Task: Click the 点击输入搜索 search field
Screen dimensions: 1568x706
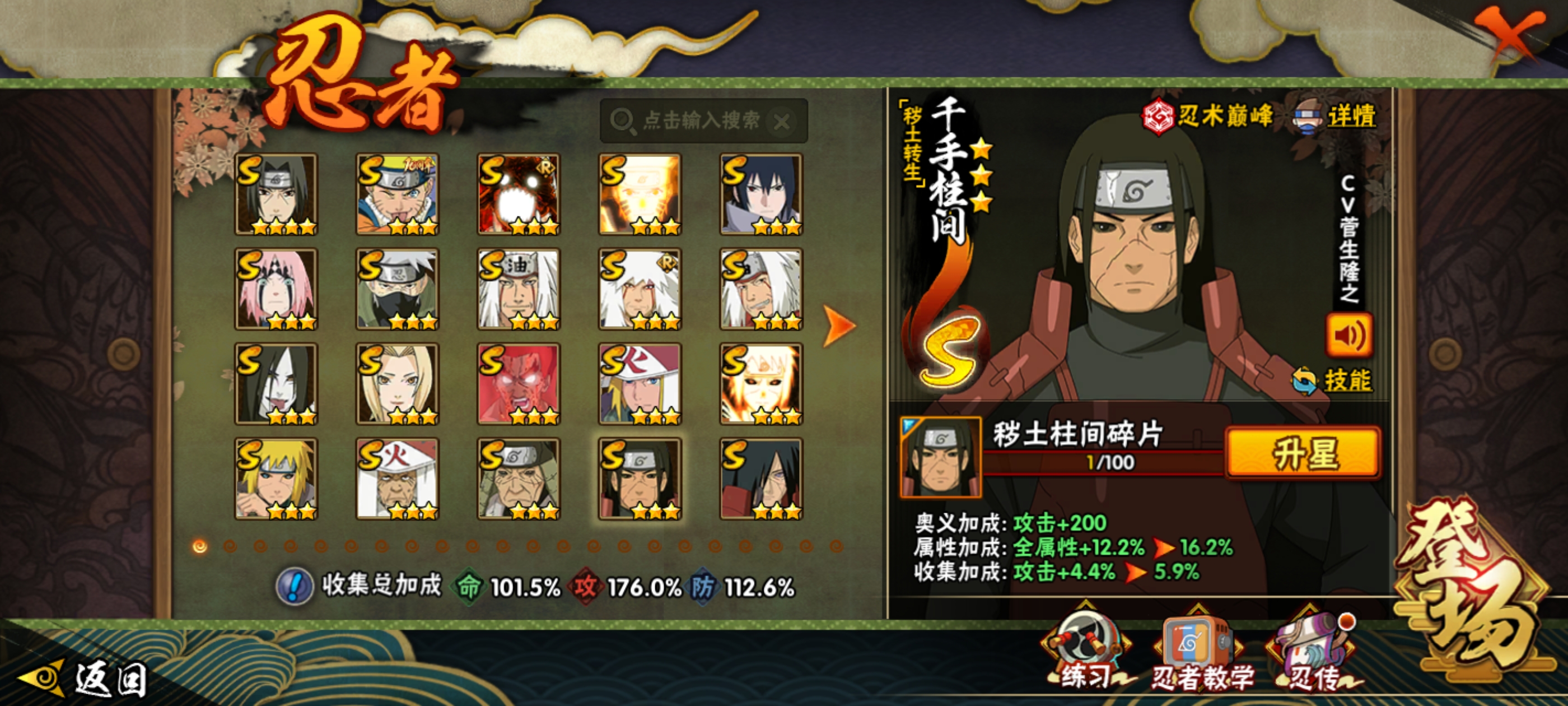Action: pyautogui.click(x=704, y=120)
